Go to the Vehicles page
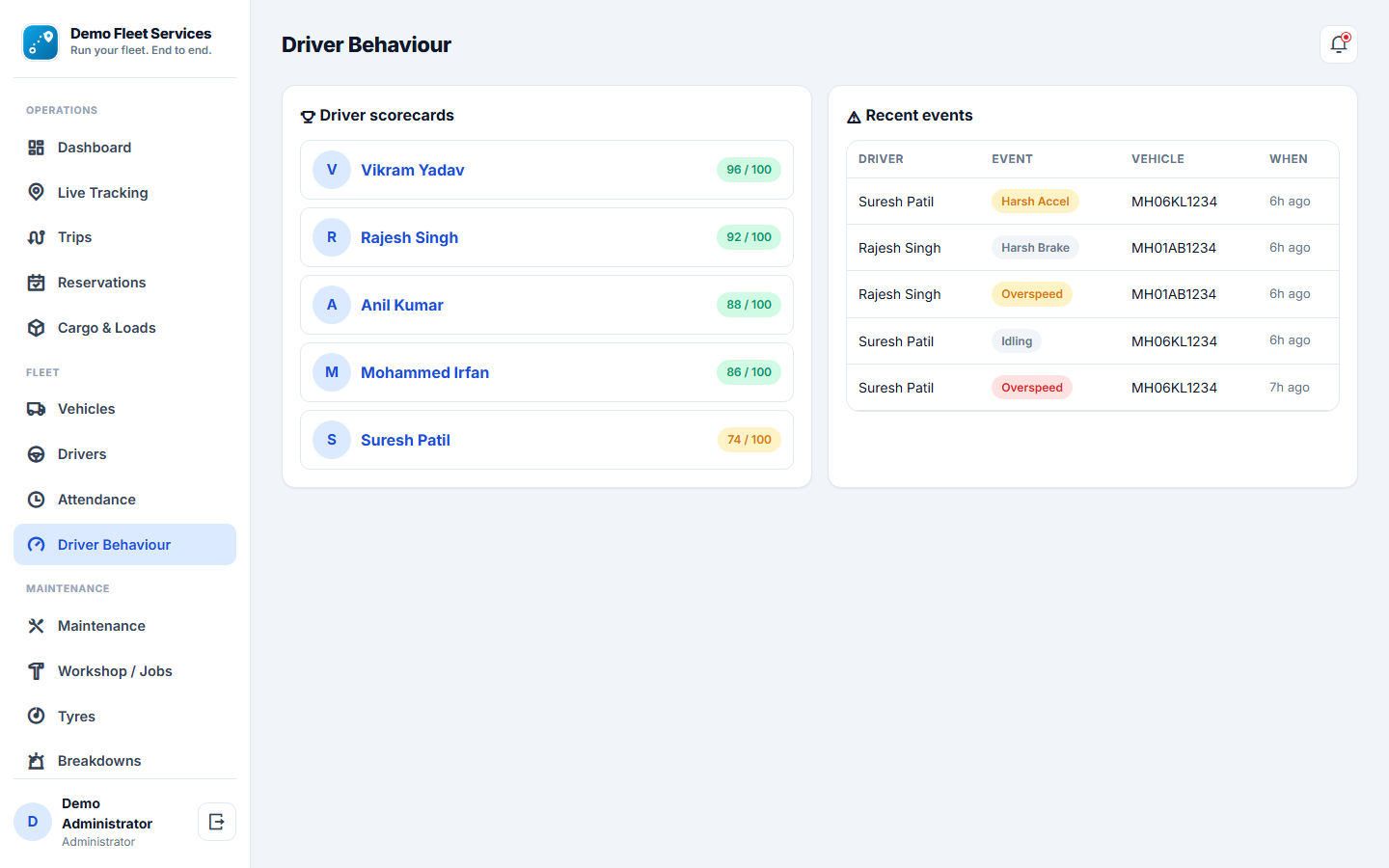 click(x=124, y=409)
